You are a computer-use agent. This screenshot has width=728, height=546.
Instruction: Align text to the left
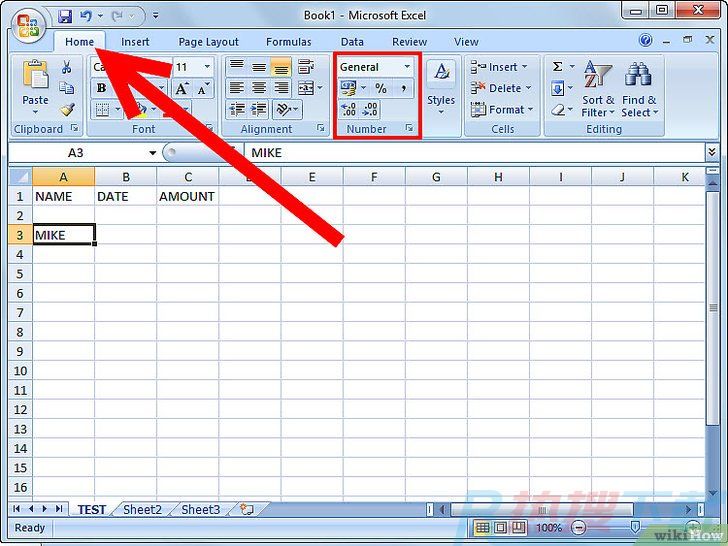[x=237, y=88]
